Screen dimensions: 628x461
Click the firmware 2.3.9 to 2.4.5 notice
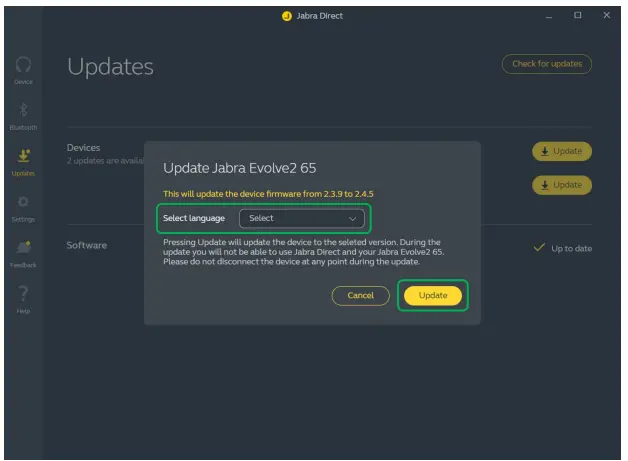point(268,194)
